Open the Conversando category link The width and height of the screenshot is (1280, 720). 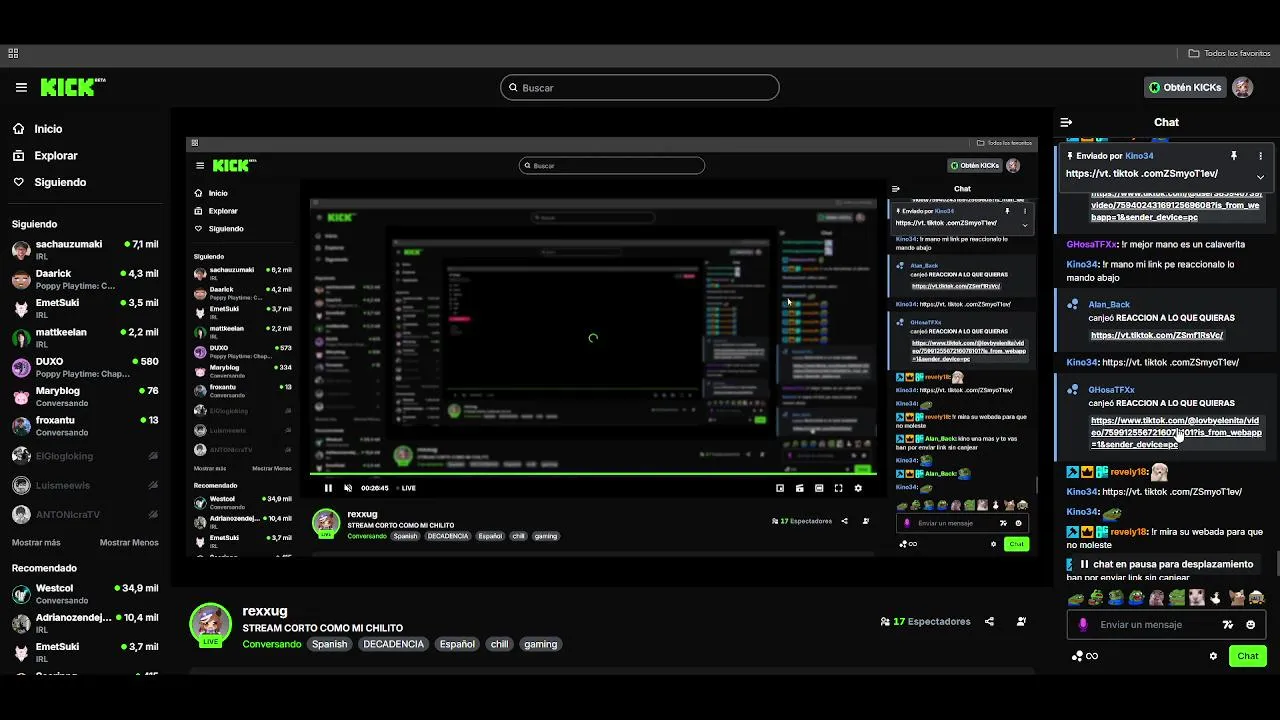(x=271, y=644)
